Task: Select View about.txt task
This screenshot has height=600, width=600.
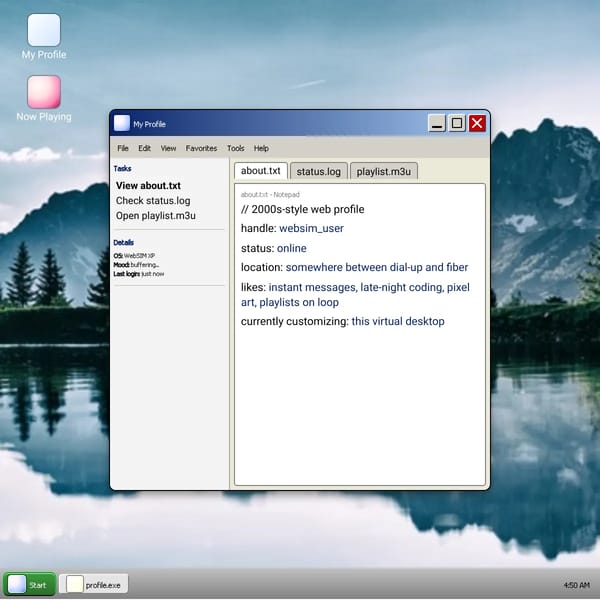Action: 148,186
